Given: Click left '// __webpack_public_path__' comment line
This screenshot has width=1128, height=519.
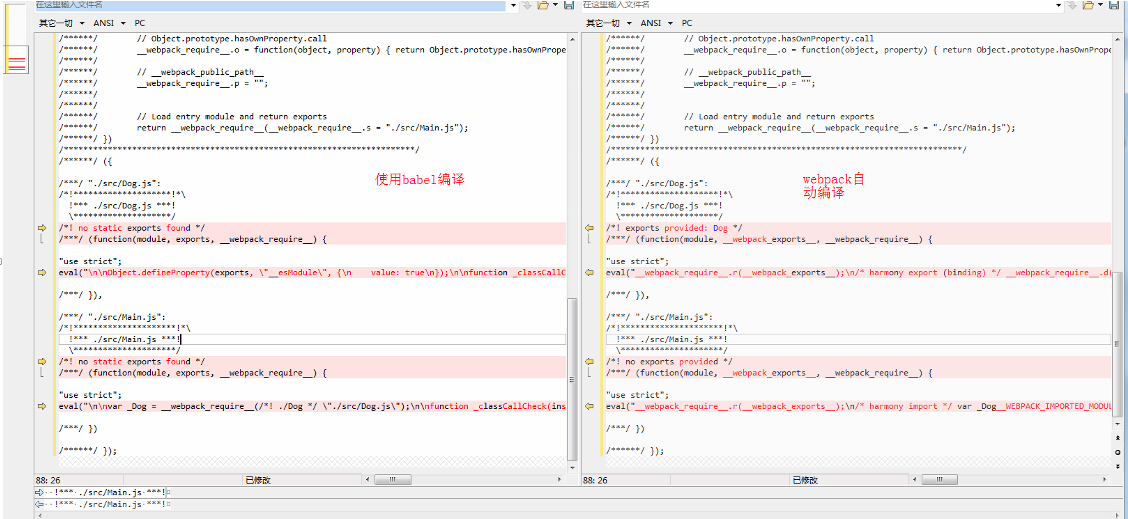Looking at the screenshot, I should 200,72.
